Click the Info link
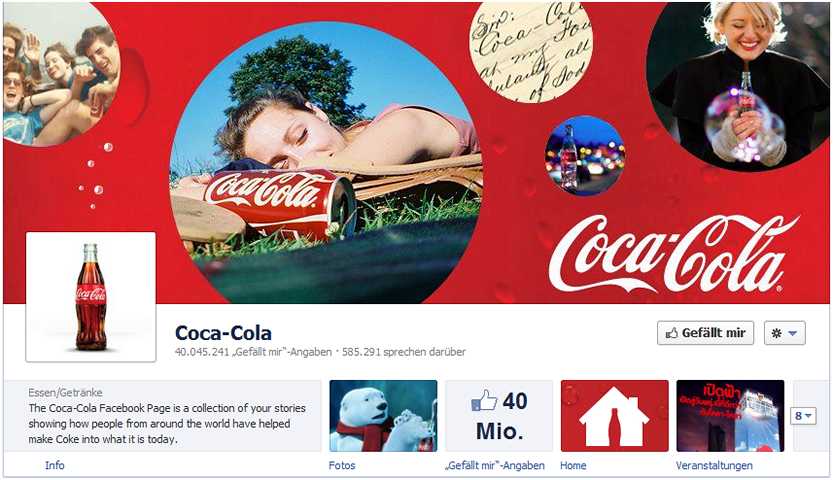 pyautogui.click(x=55, y=465)
